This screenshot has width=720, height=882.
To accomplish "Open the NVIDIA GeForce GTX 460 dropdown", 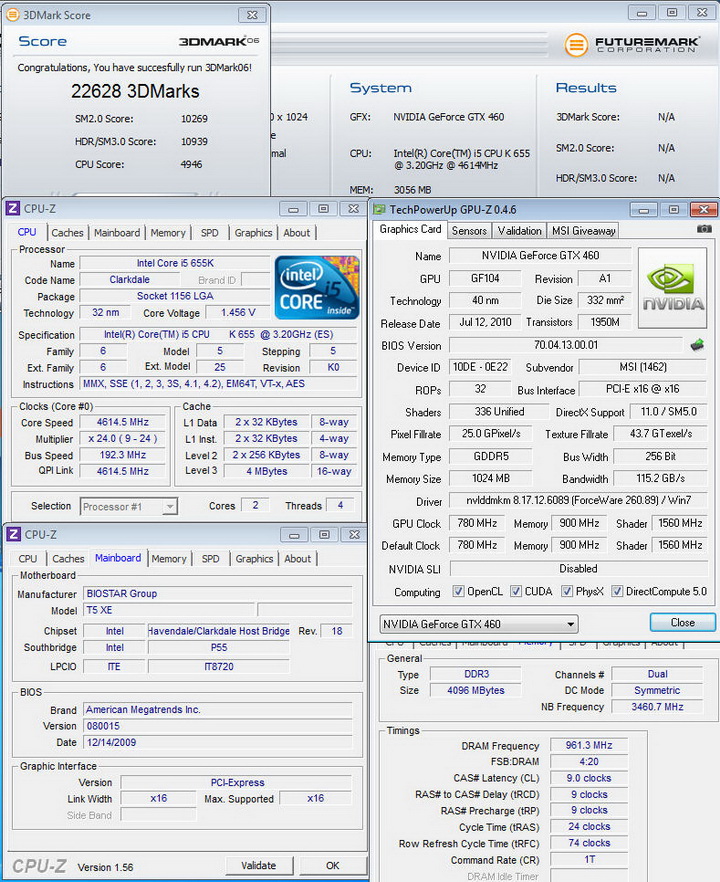I will pyautogui.click(x=479, y=624).
